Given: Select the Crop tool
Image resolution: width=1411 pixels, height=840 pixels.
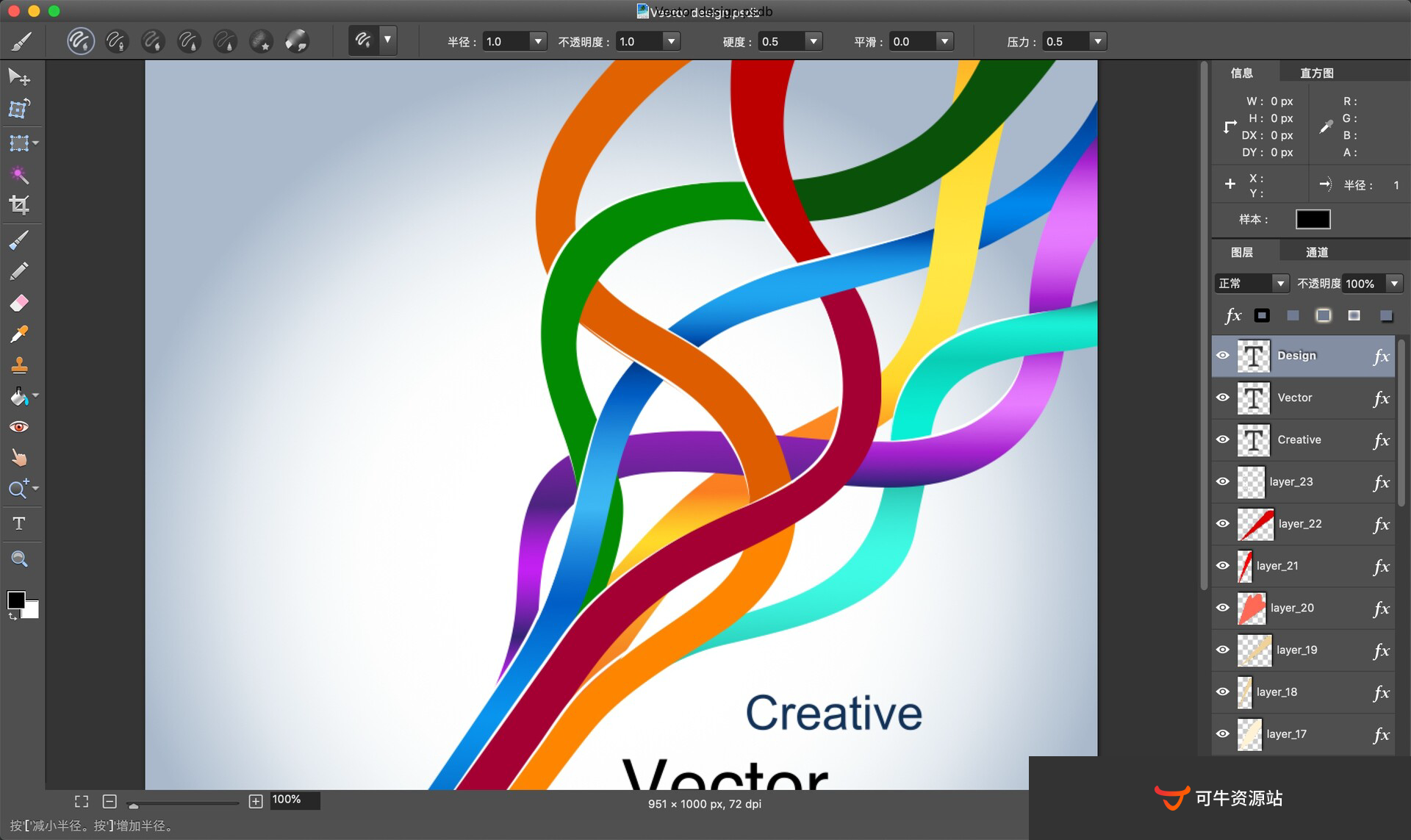Looking at the screenshot, I should point(20,204).
